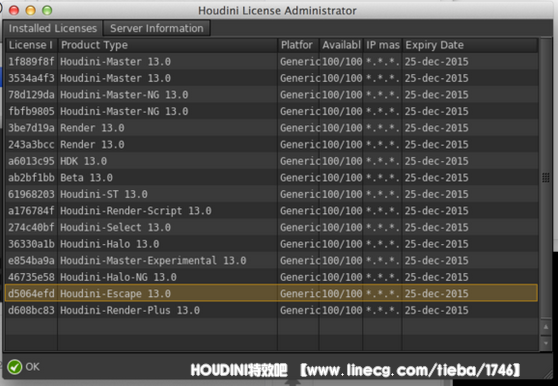Select the Houdini-ST 13.0 license
The height and width of the screenshot is (387, 558).
[272, 194]
